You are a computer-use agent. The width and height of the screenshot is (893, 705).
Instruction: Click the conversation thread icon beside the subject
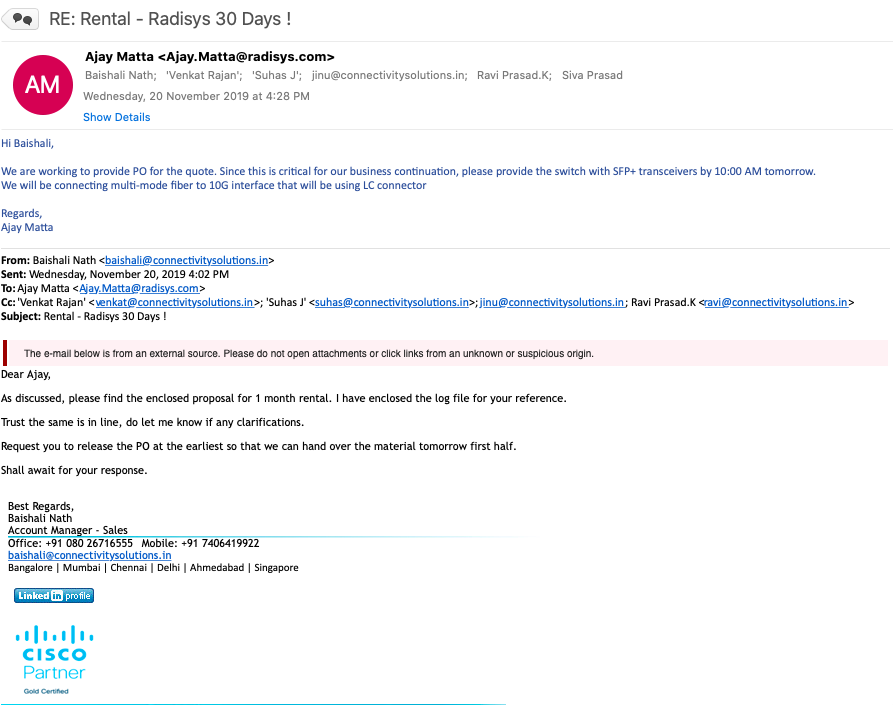[x=21, y=19]
